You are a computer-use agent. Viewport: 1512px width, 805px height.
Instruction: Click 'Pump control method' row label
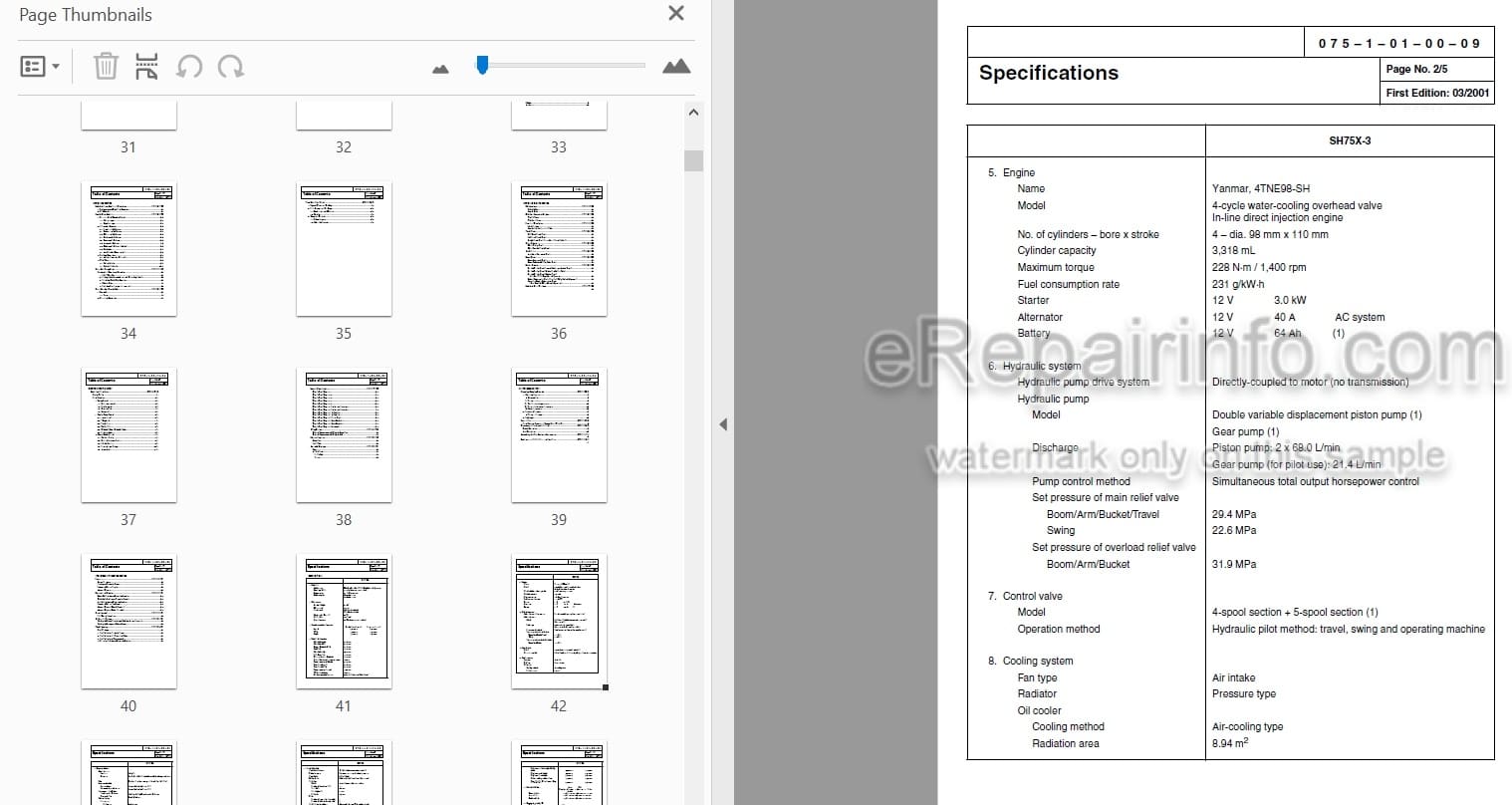(x=1081, y=481)
